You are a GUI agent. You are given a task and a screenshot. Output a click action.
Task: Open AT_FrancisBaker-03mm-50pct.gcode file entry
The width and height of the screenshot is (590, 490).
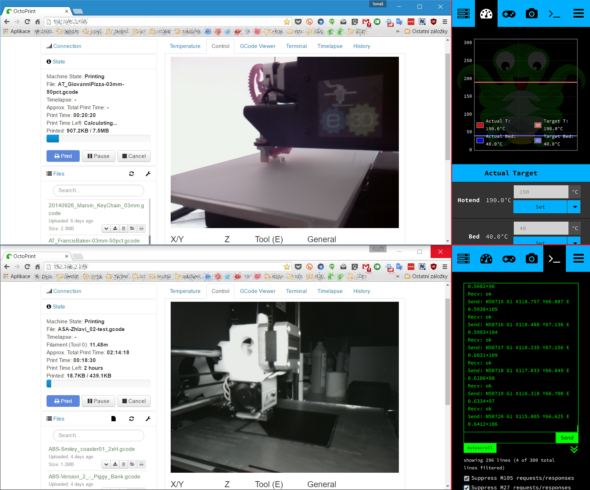[94, 240]
